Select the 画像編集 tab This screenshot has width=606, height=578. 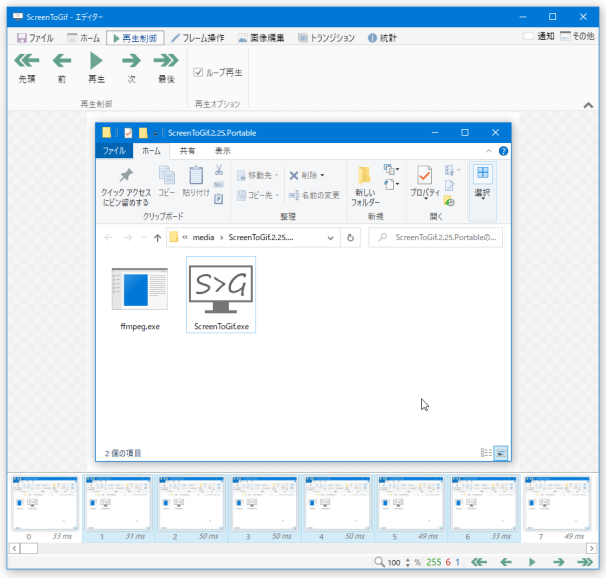(261, 38)
